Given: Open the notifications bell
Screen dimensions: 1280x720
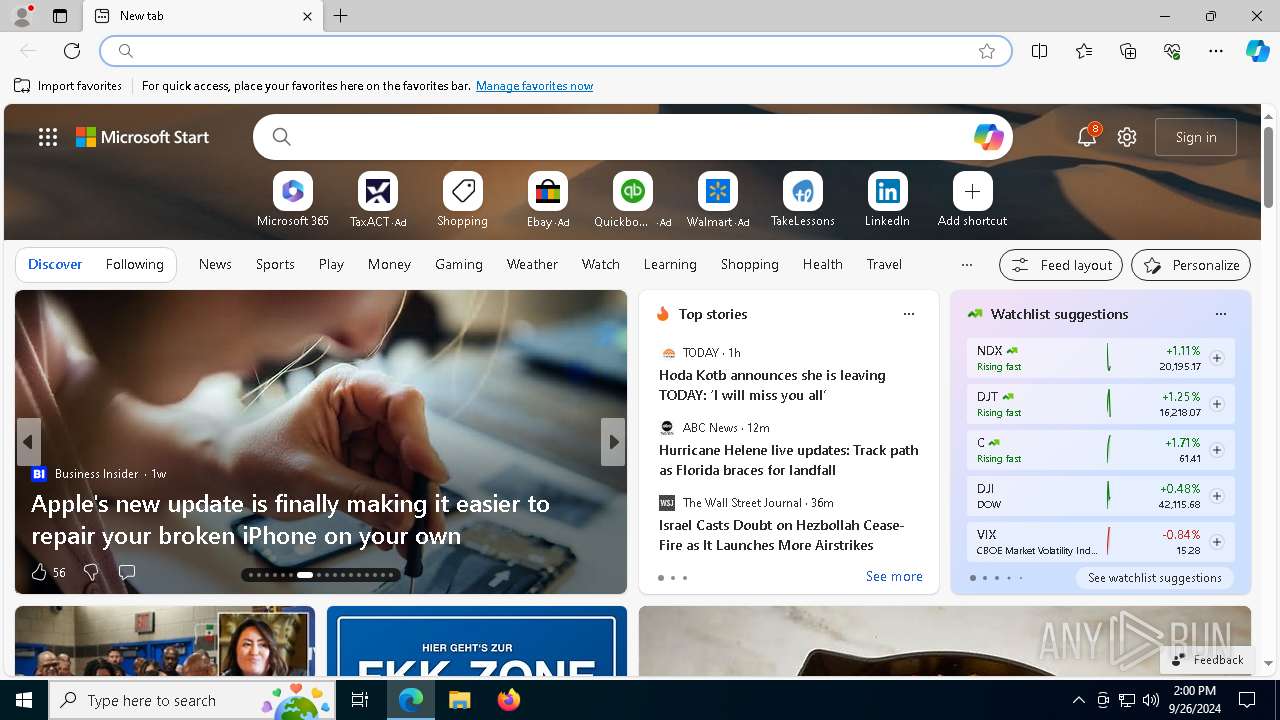Looking at the screenshot, I should (1087, 137).
